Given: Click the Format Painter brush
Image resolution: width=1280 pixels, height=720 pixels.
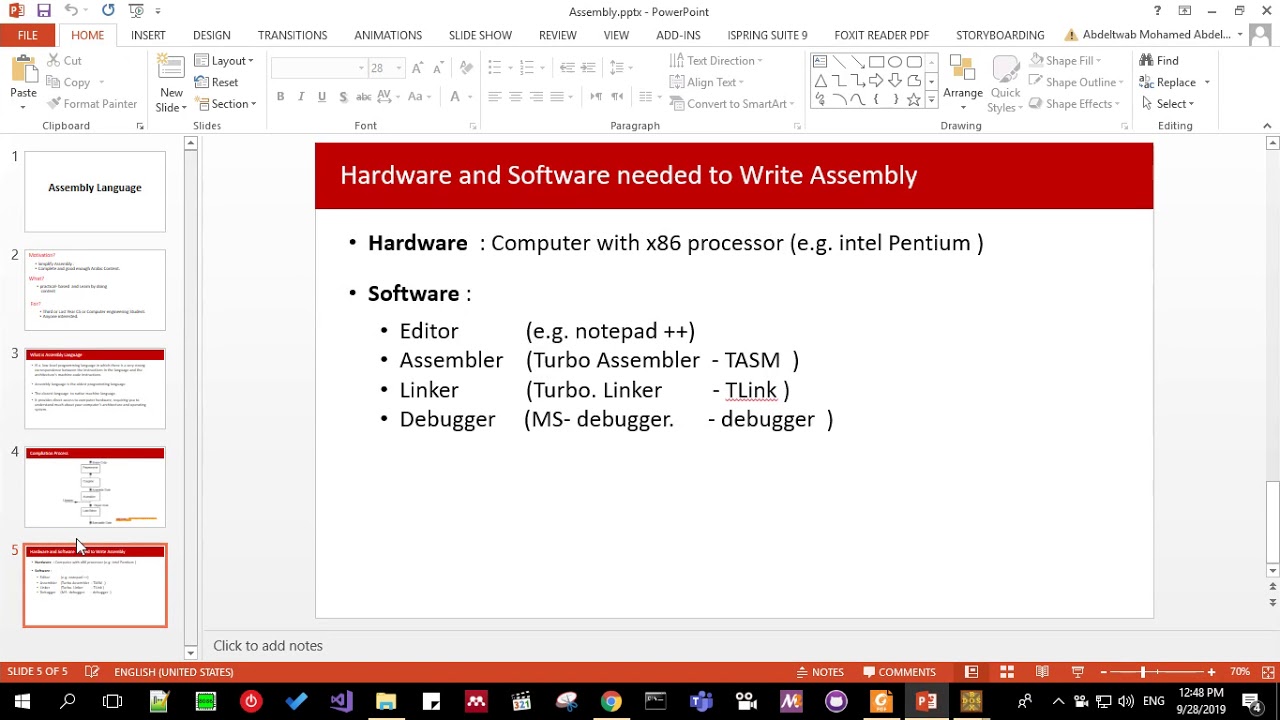Looking at the screenshot, I should click(91, 104).
